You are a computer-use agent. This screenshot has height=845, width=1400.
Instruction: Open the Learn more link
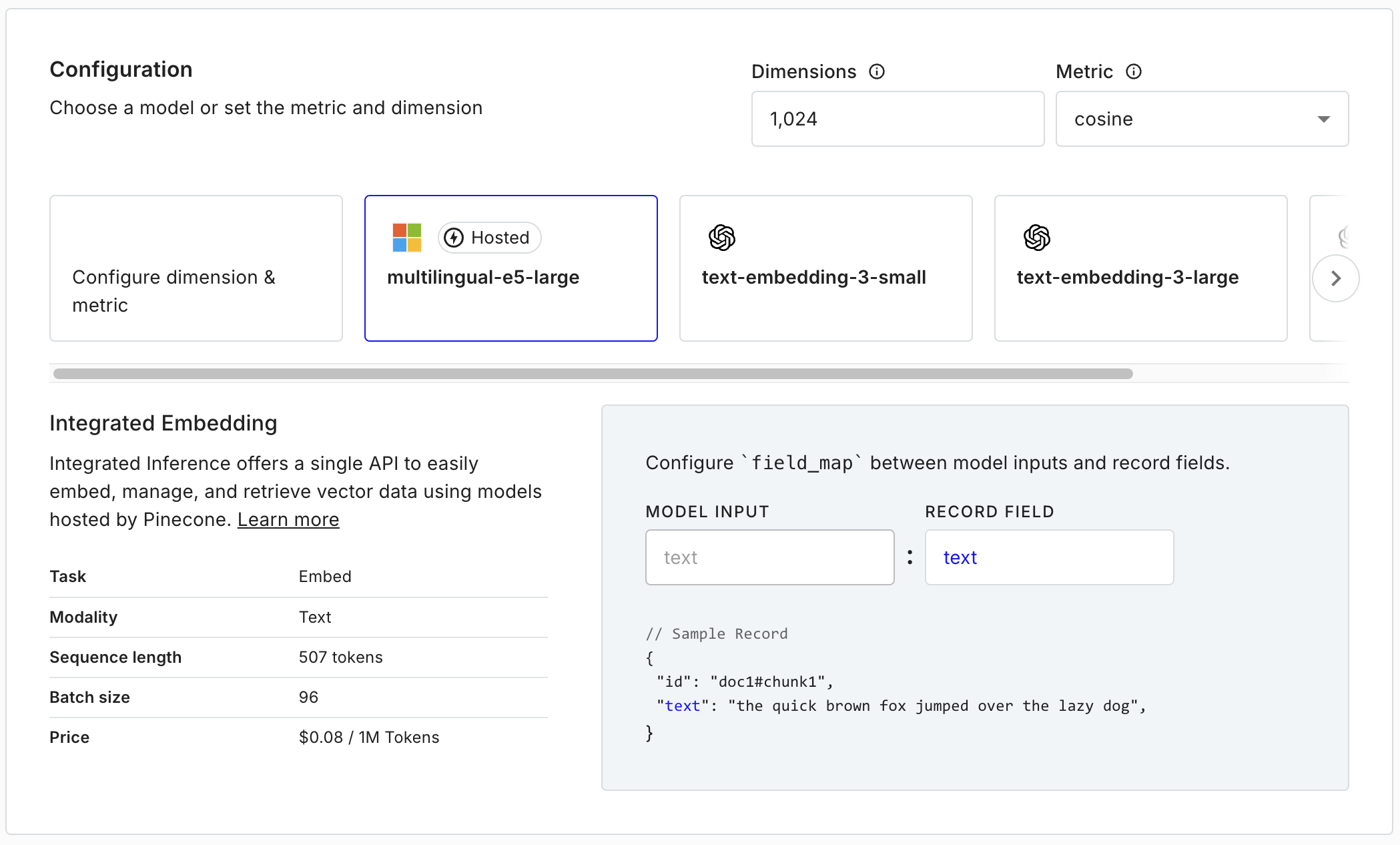coord(288,519)
